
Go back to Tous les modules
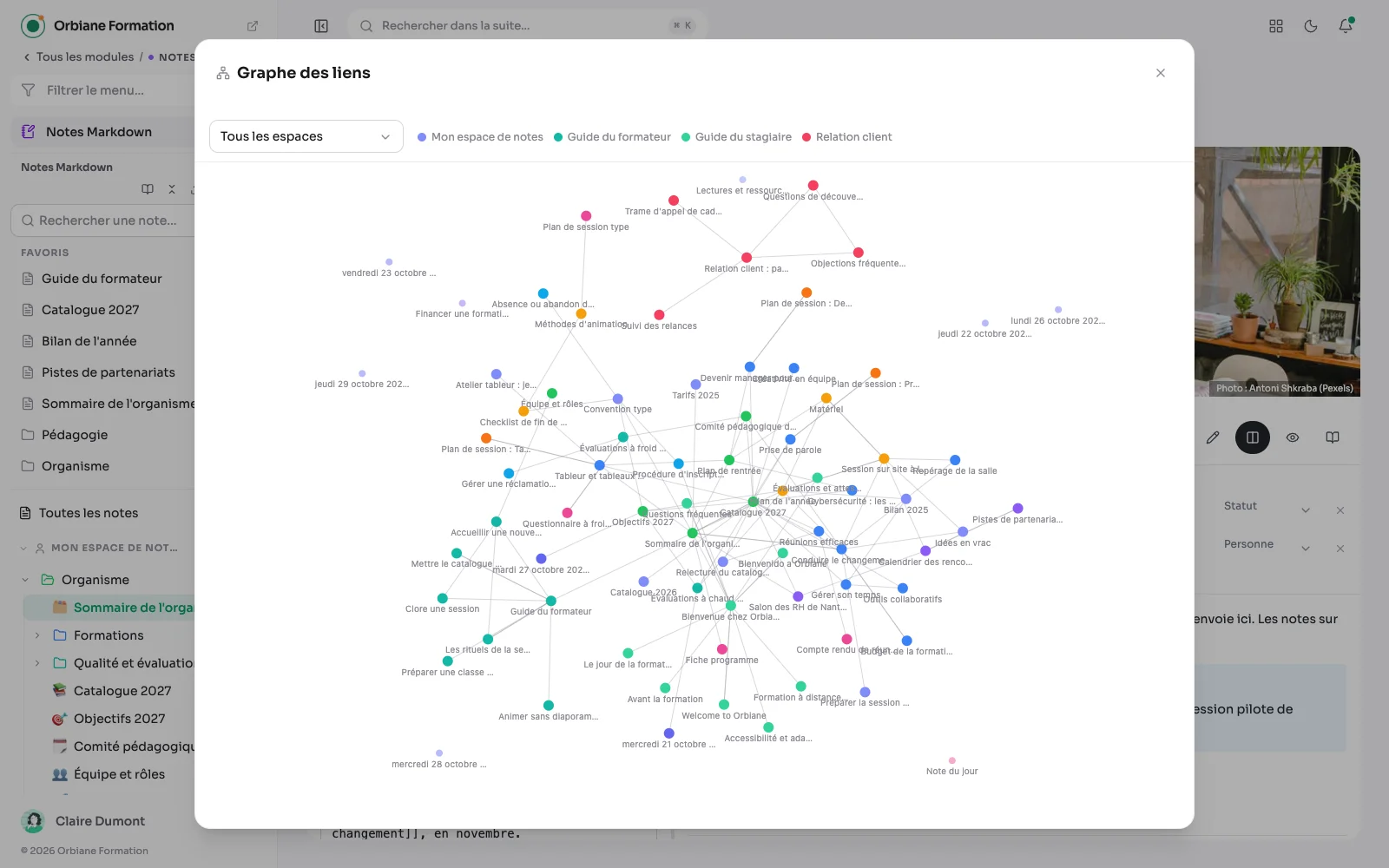(78, 57)
